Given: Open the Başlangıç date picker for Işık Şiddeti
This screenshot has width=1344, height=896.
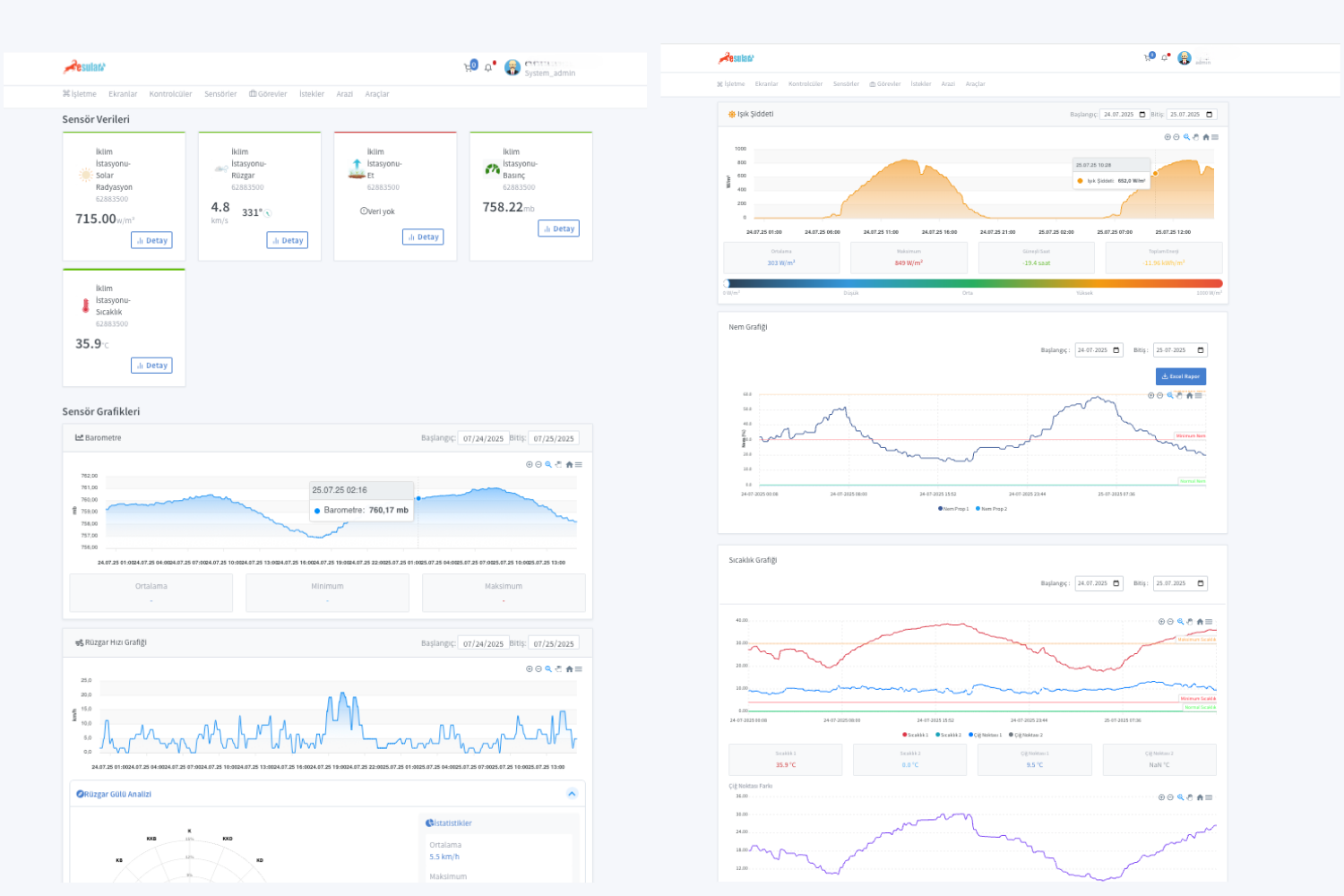Looking at the screenshot, I should pyautogui.click(x=1142, y=114).
